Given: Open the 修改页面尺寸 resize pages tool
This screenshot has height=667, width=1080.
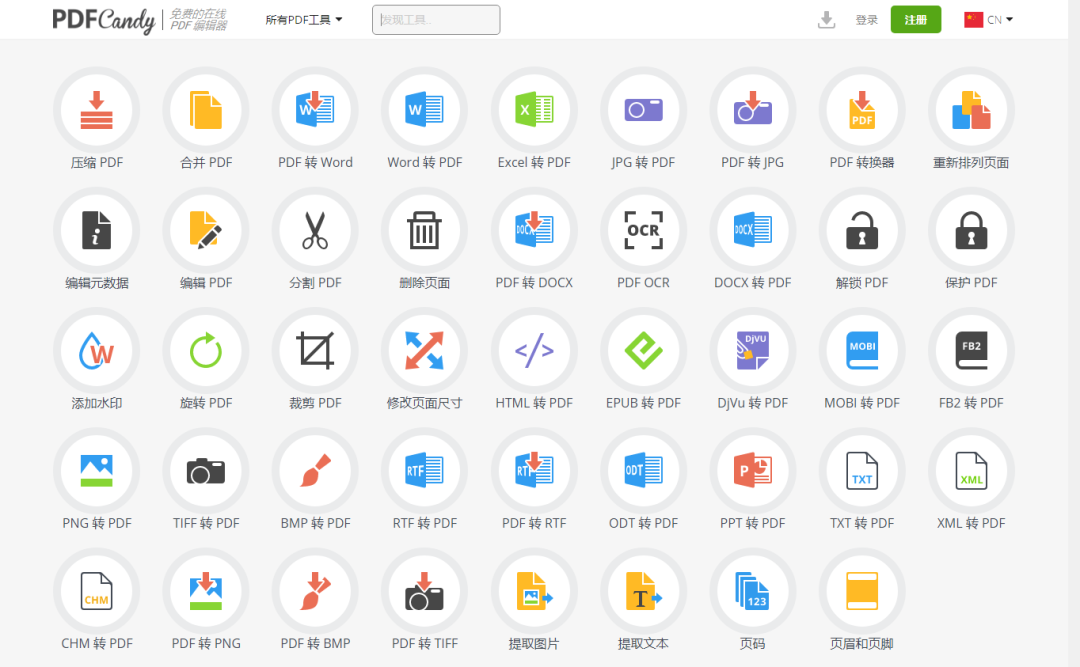Looking at the screenshot, I should coord(424,351).
